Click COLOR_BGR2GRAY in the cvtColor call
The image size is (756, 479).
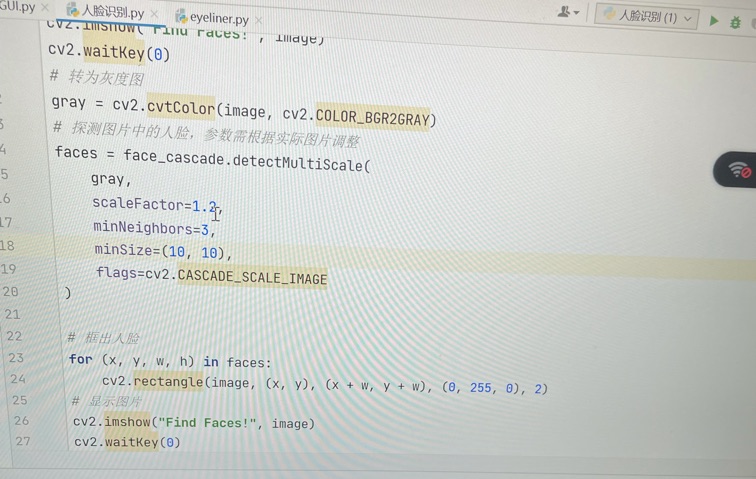[x=372, y=117]
